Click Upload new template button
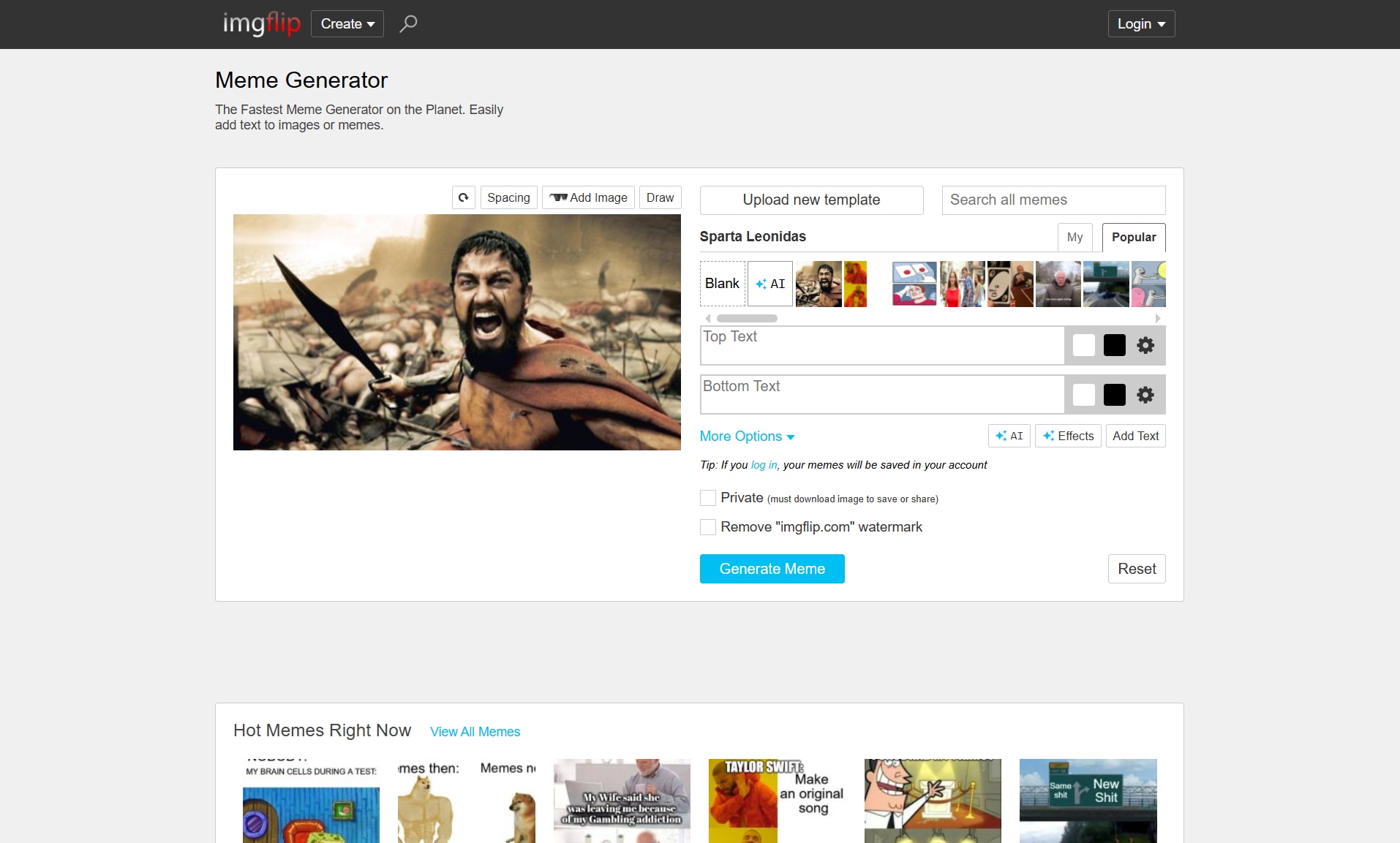1400x843 pixels. pos(811,200)
